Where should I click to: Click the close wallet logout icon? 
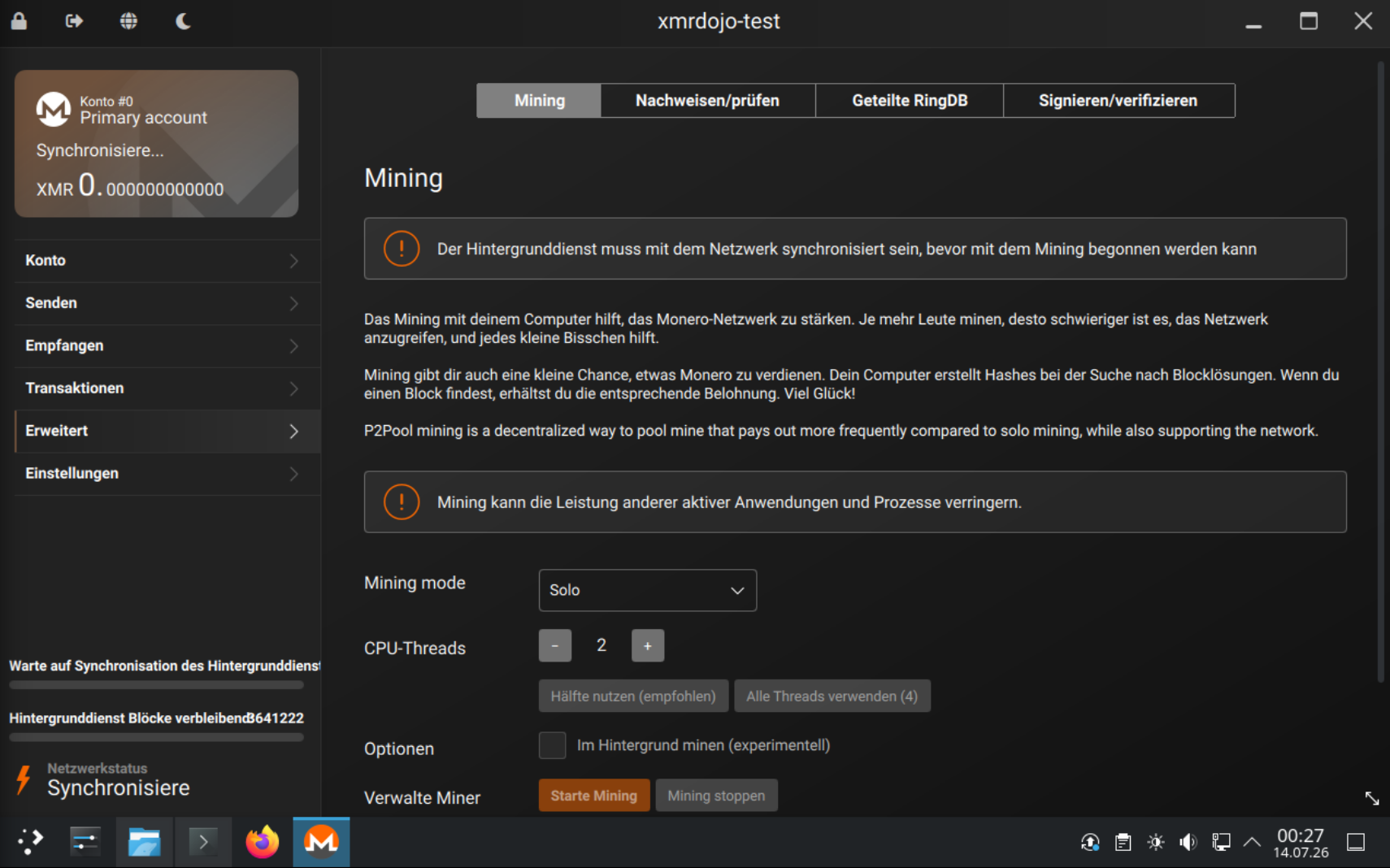point(74,21)
